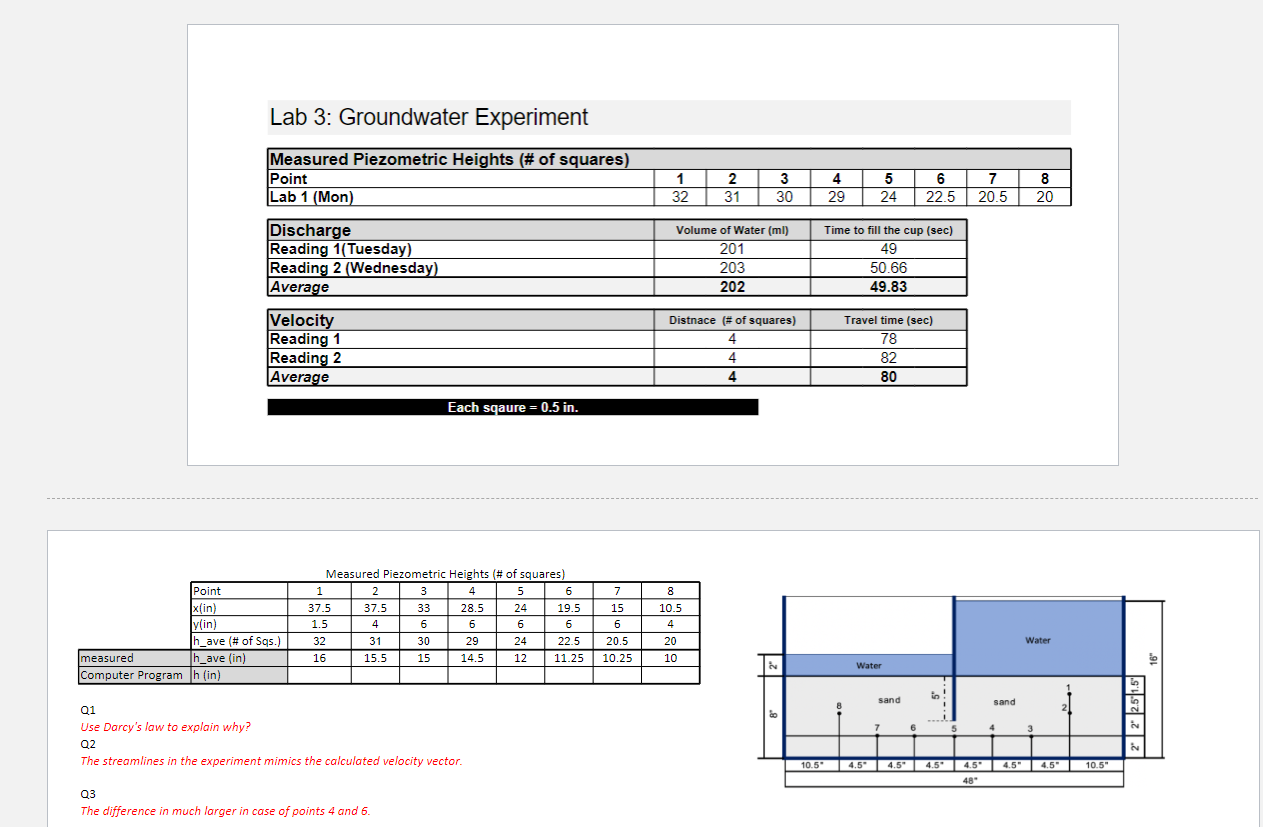Click the empty h (in) cell for point 1
The height and width of the screenshot is (827, 1263).
click(319, 674)
